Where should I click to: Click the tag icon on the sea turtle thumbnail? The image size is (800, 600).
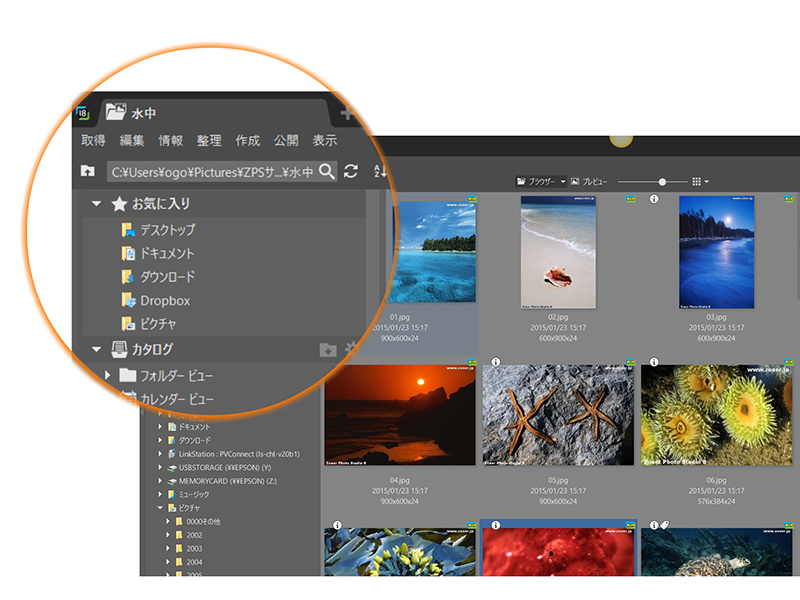664,525
